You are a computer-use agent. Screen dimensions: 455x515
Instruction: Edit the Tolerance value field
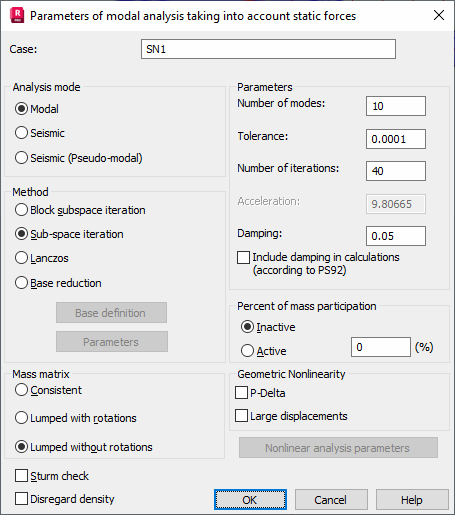point(396,139)
